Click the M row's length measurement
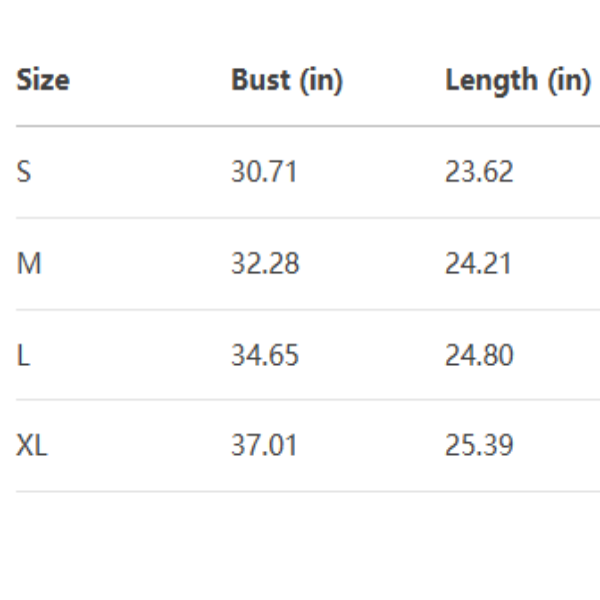 click(x=478, y=264)
